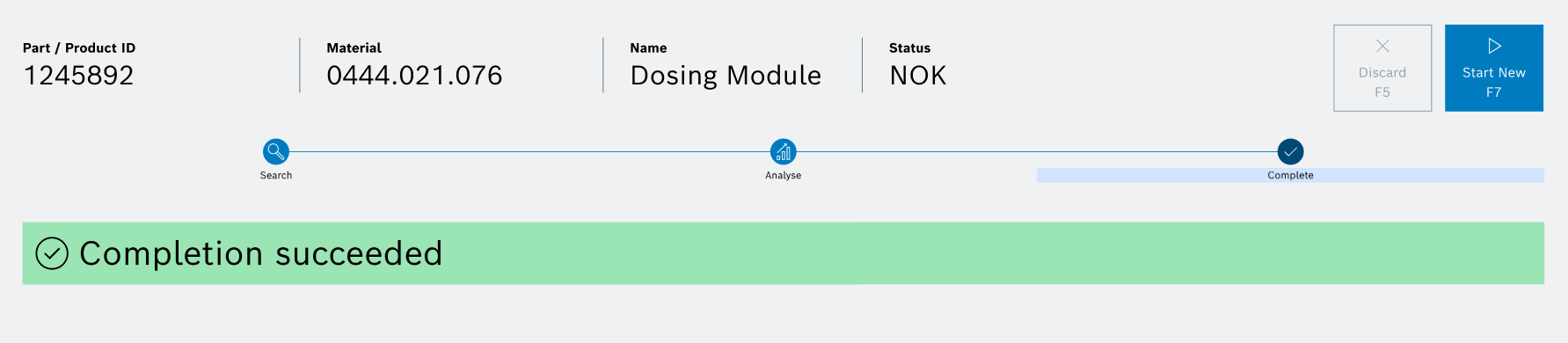Click the Part / Product ID value 1245892
Screen dimensions: 1568x343
79,76
